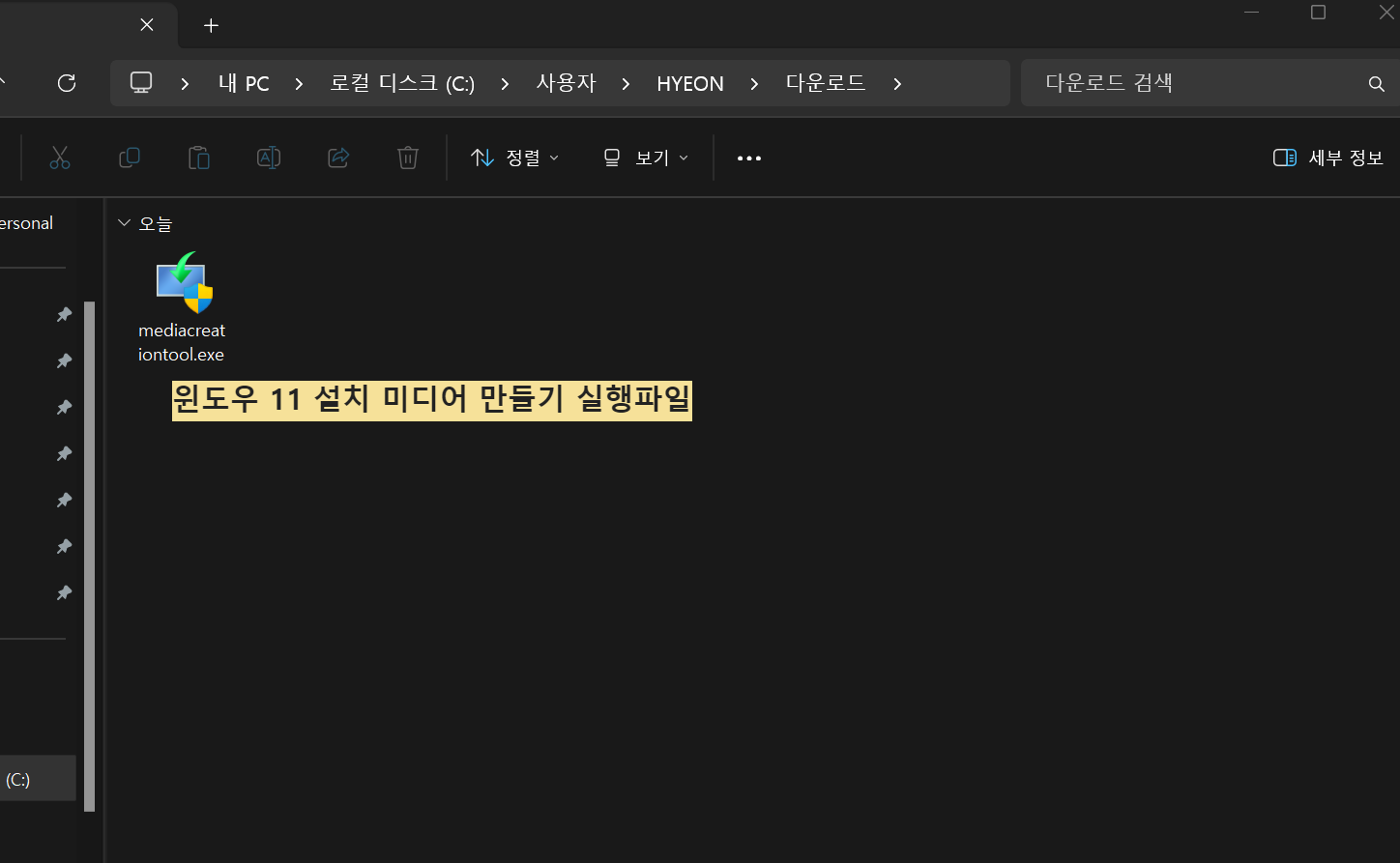Click the mediacreationtool.exe file name

click(x=182, y=343)
